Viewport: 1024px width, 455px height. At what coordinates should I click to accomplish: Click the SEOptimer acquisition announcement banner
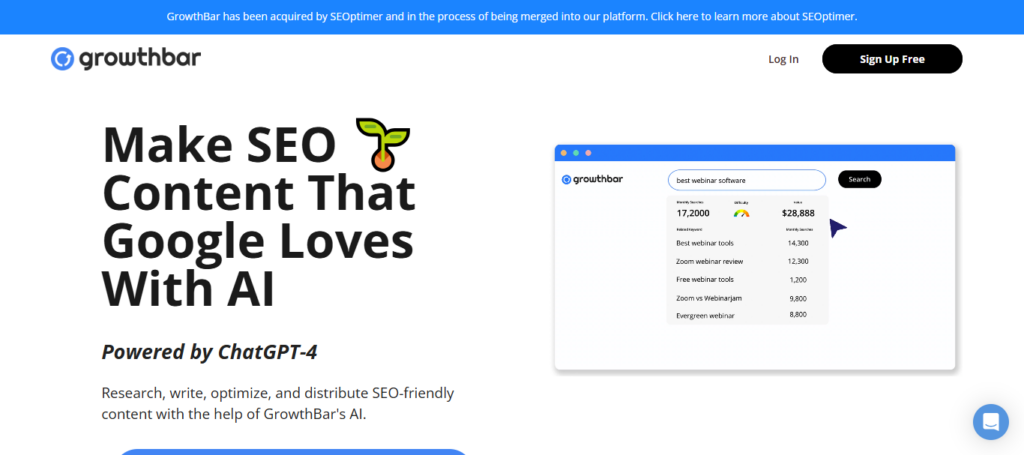pos(512,16)
